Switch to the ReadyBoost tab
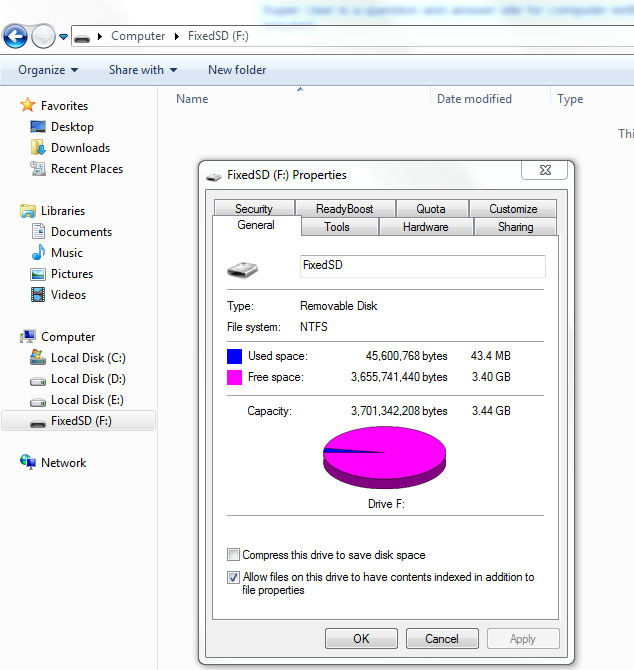 pyautogui.click(x=345, y=209)
